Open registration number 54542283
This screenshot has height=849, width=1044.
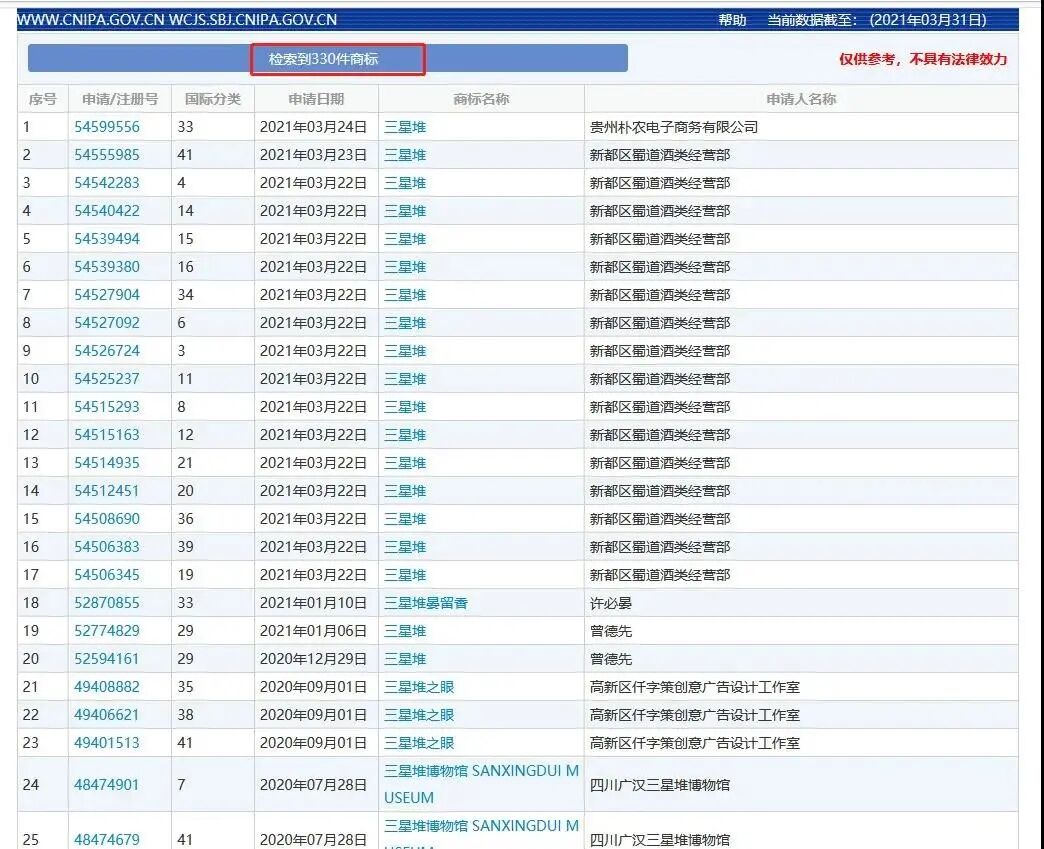pos(107,182)
